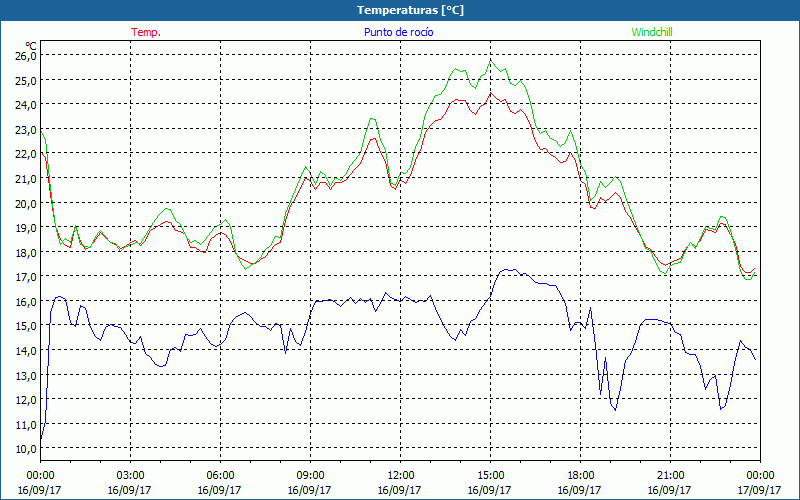Select the blue Punto de rocío legend label
The width and height of the screenshot is (800, 500).
tap(398, 32)
